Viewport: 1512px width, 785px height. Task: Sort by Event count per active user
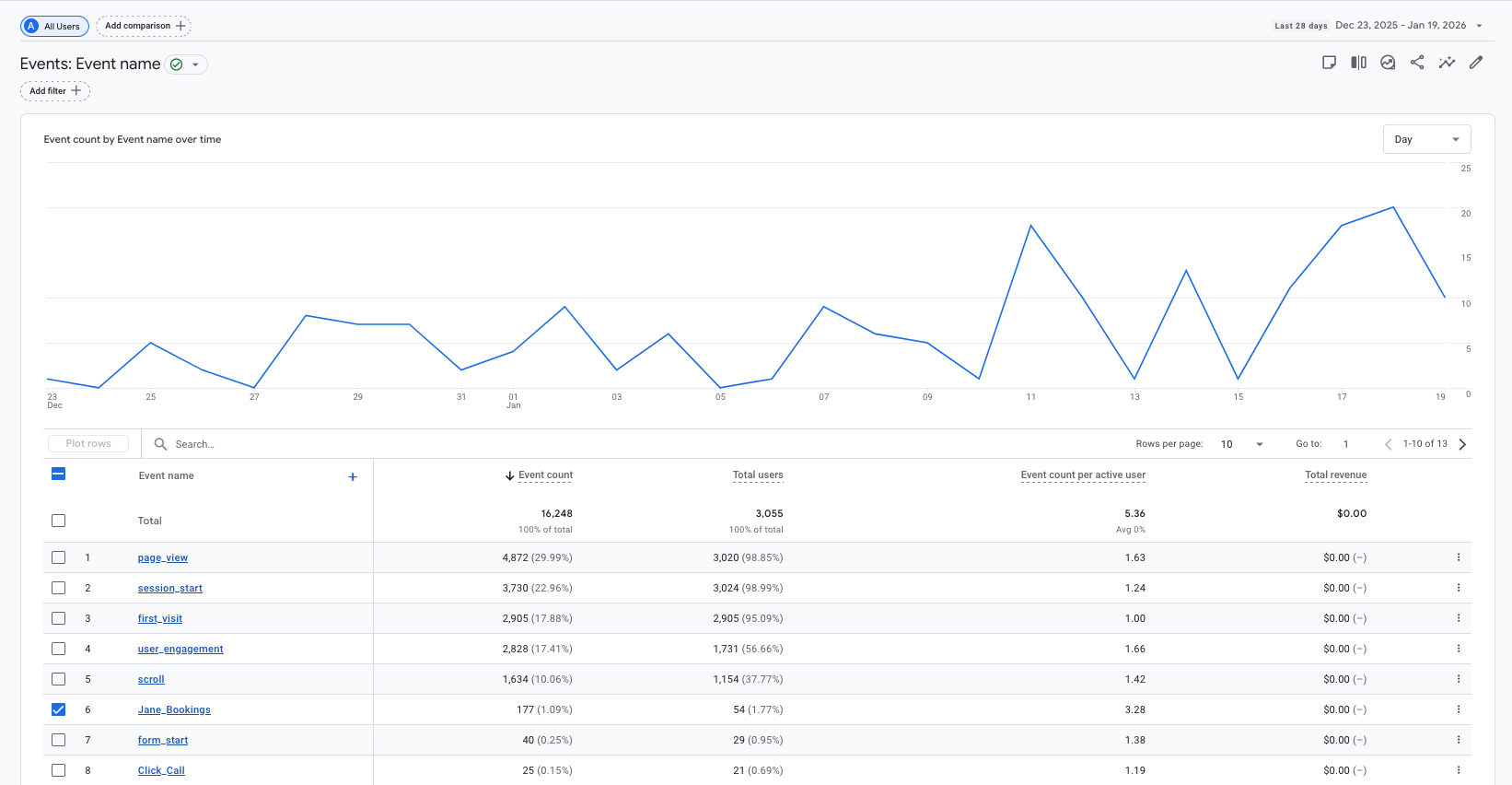point(1083,475)
